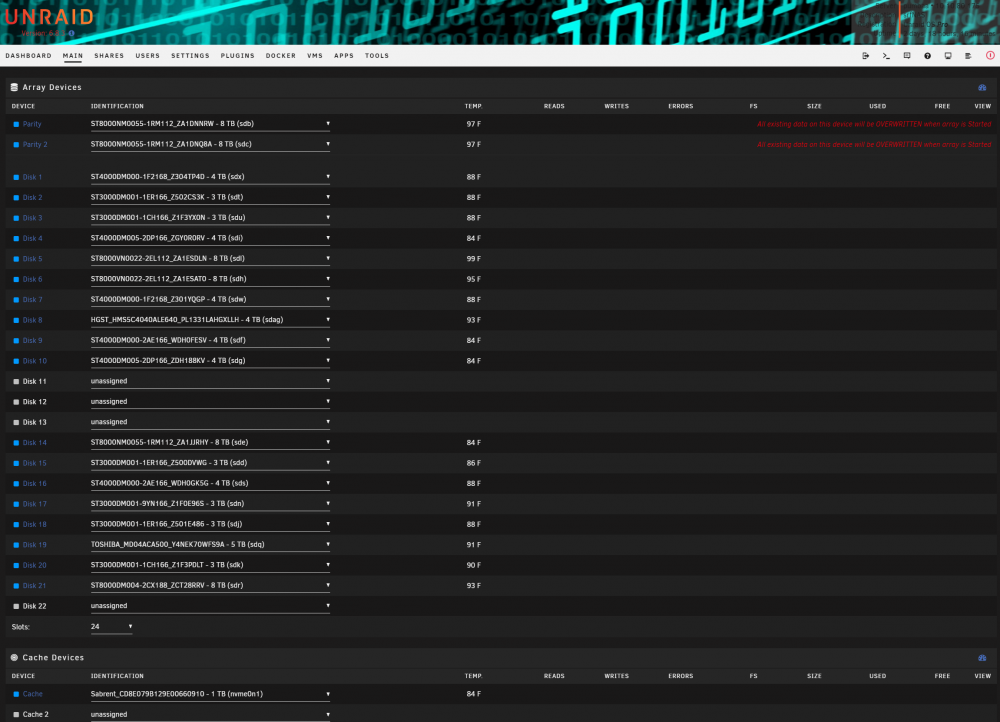
Task: Go to the Dashboard tab
Action: click(x=28, y=55)
